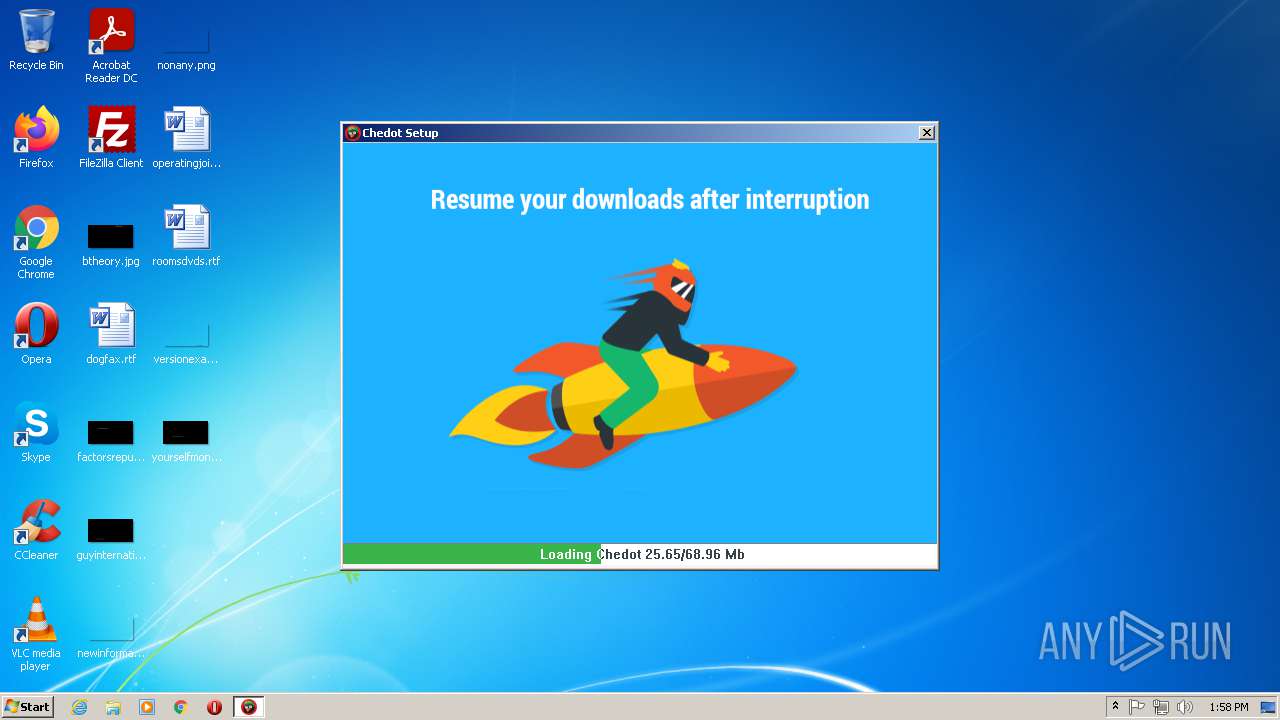
Task: Close the Chedot Setup window
Action: pos(927,132)
